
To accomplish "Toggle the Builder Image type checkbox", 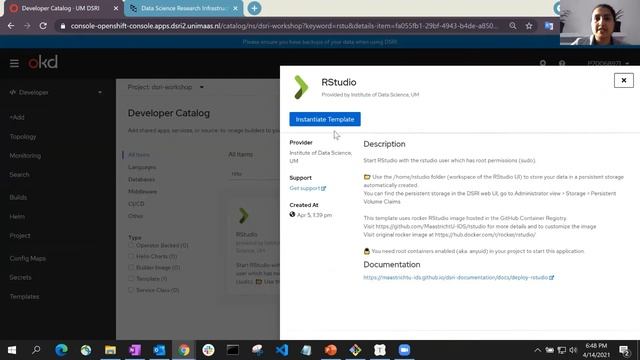I will (131, 268).
